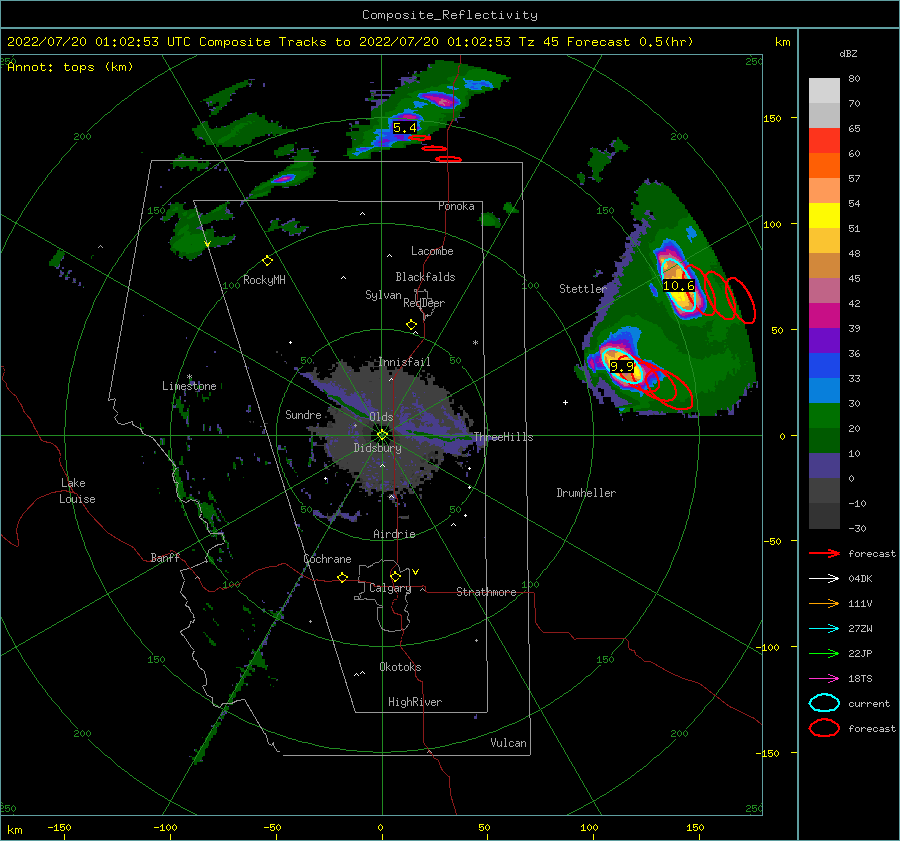Click the Strathmore label
The image size is (900, 841).
pyautogui.click(x=486, y=592)
